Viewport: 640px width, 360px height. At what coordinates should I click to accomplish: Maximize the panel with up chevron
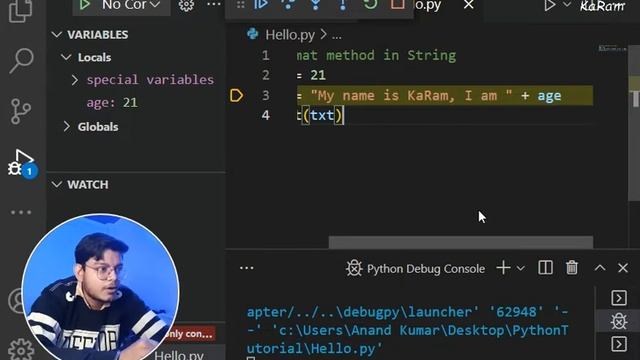tap(600, 268)
